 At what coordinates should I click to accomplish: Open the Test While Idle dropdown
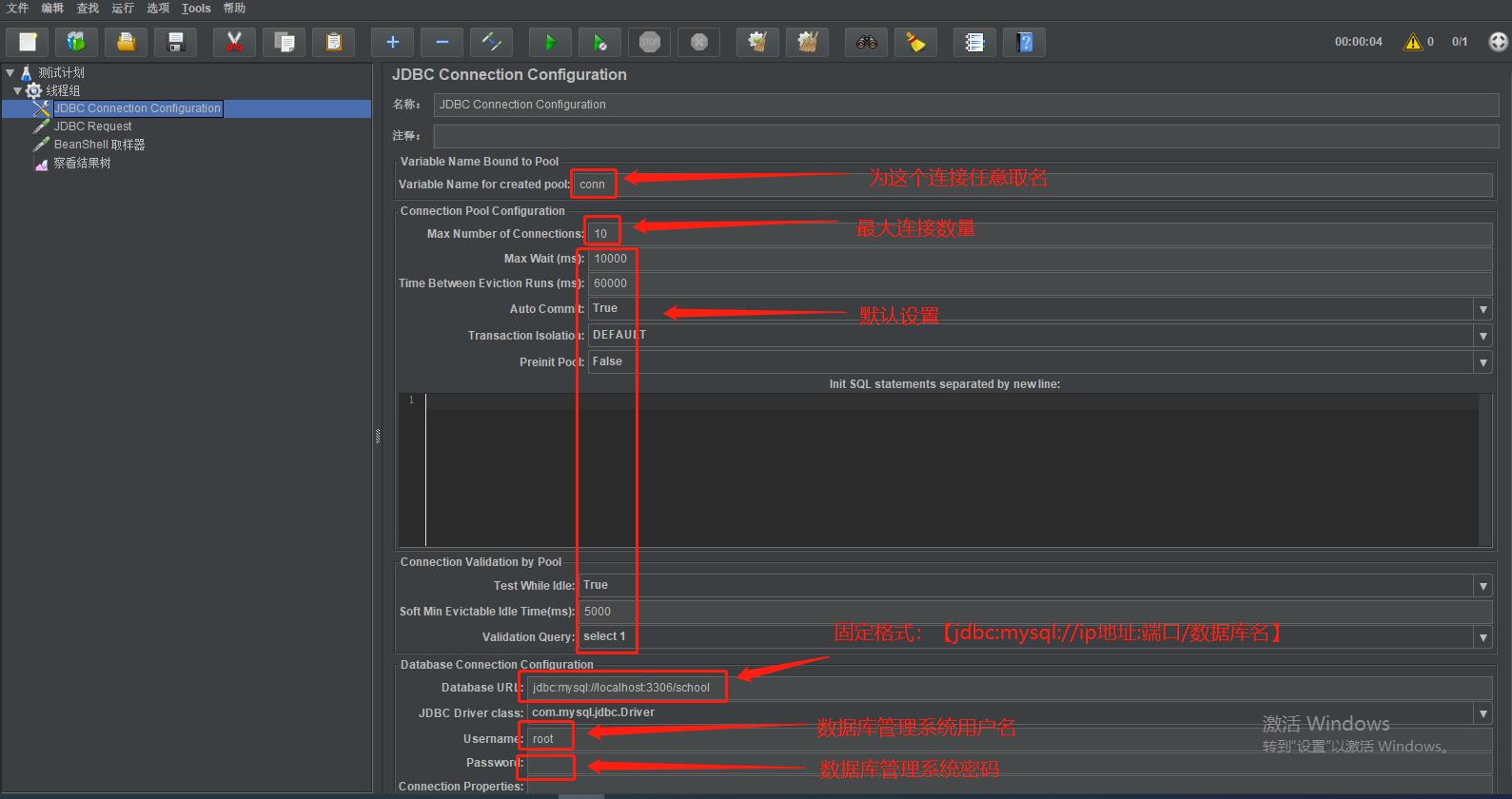(x=1483, y=586)
